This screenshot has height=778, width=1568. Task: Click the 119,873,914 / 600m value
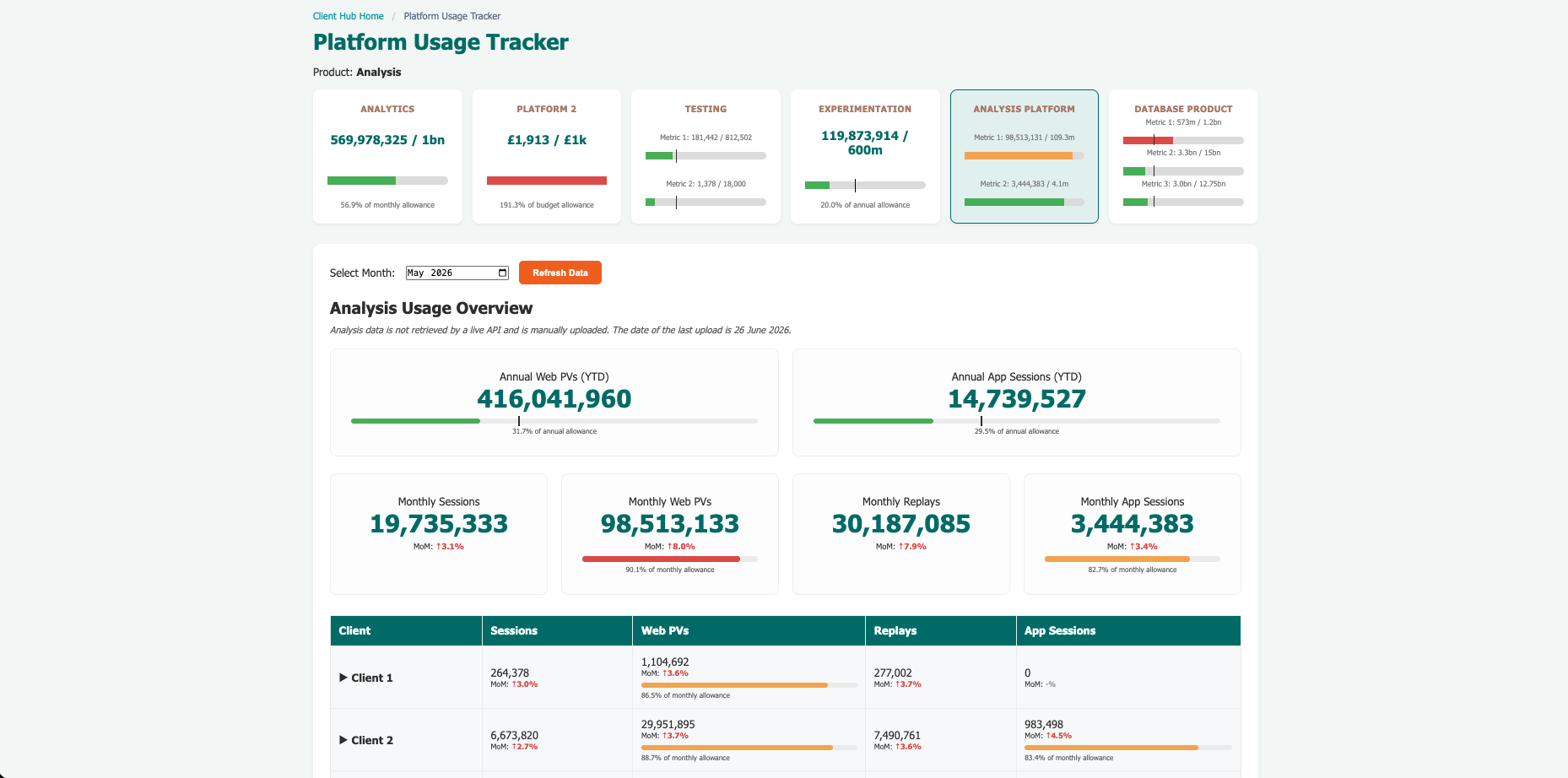865,143
